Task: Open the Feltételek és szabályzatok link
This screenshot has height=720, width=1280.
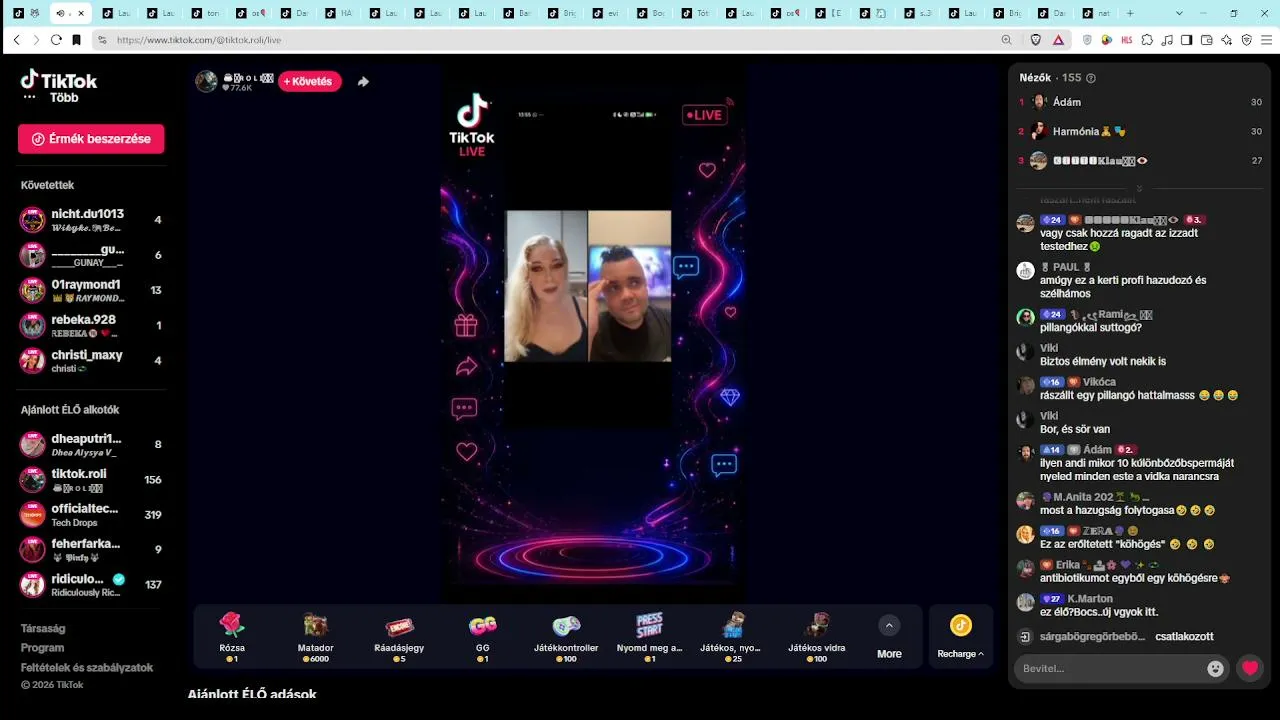Action: point(87,667)
